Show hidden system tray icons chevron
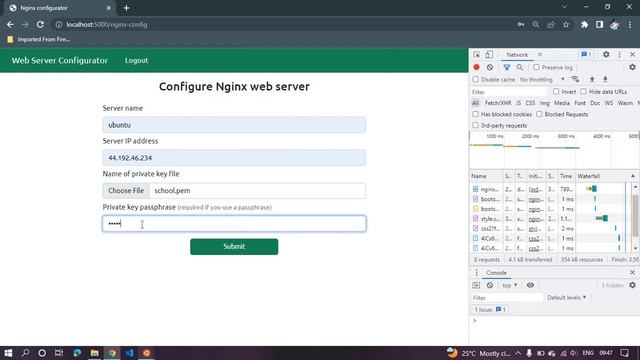This screenshot has height=360, width=640. pyautogui.click(x=518, y=353)
